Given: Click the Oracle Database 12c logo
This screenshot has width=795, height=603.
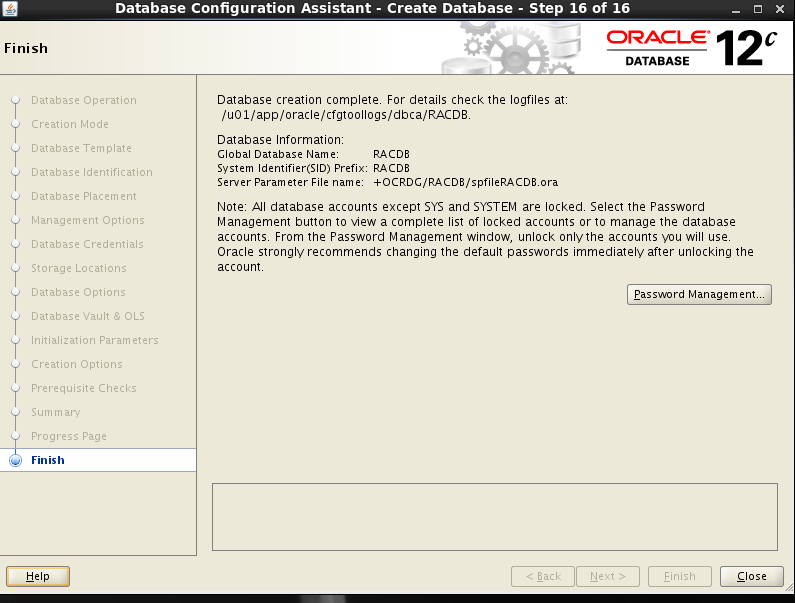Looking at the screenshot, I should pos(692,48).
